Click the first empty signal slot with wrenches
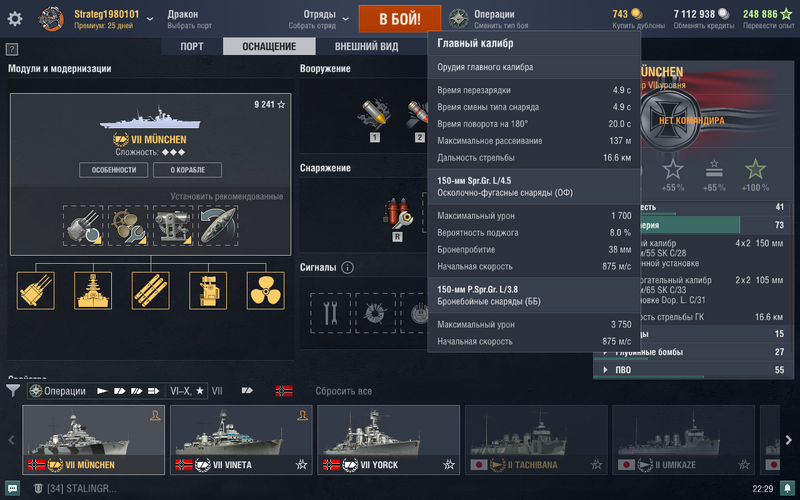Image resolution: width=800 pixels, height=500 pixels. [x=330, y=313]
